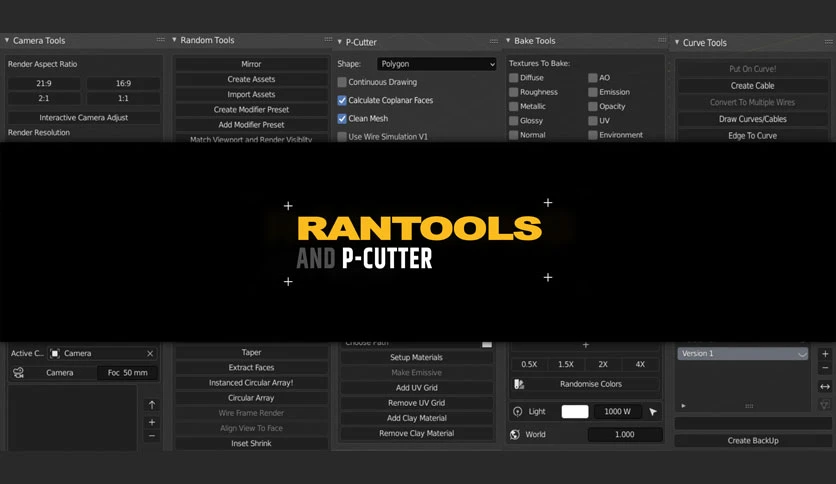This screenshot has height=484, width=836.
Task: Click Create Cable in Curve Tools
Action: [x=752, y=86]
